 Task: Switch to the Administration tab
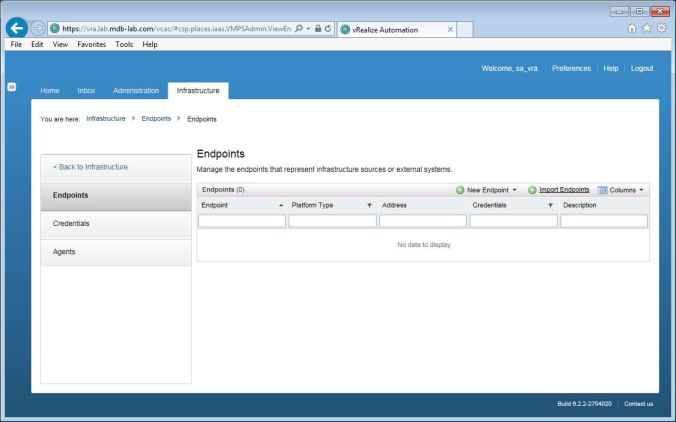136,91
